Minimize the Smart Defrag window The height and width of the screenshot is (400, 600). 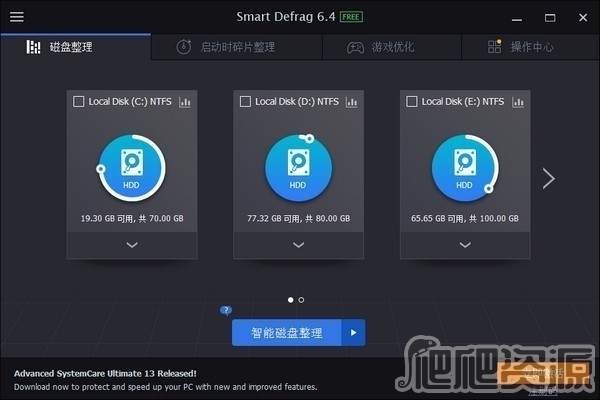pos(517,18)
